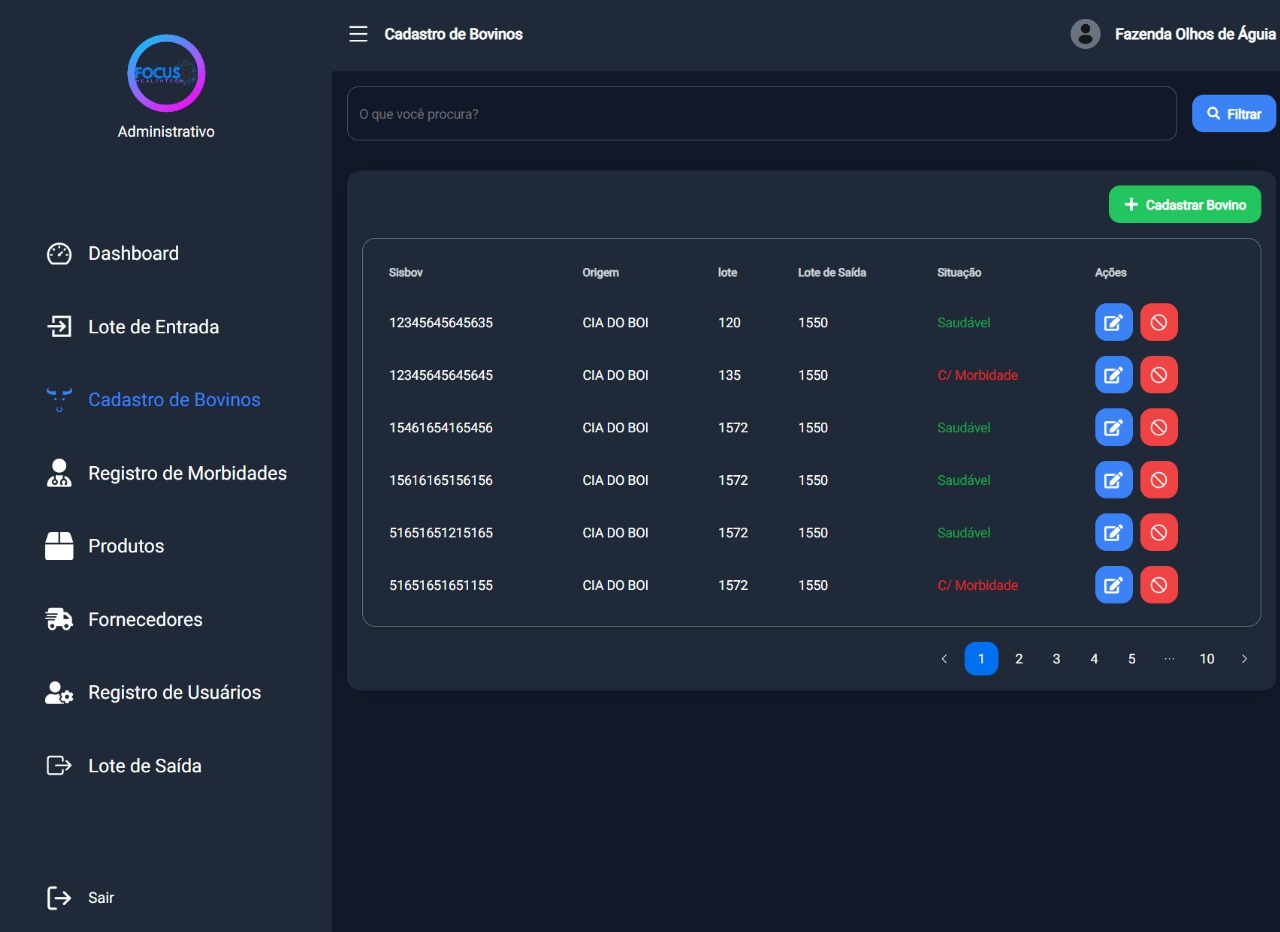Open Registro de Usuários from the sidebar
1280x932 pixels.
pyautogui.click(x=175, y=692)
